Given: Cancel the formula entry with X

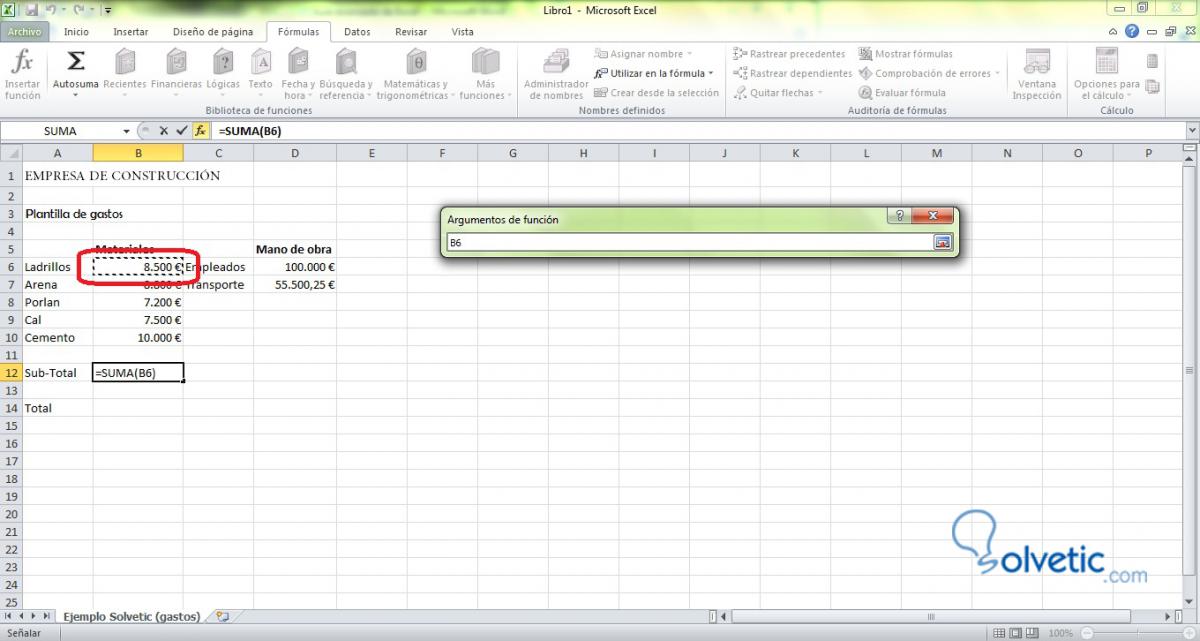Looking at the screenshot, I should (x=163, y=131).
